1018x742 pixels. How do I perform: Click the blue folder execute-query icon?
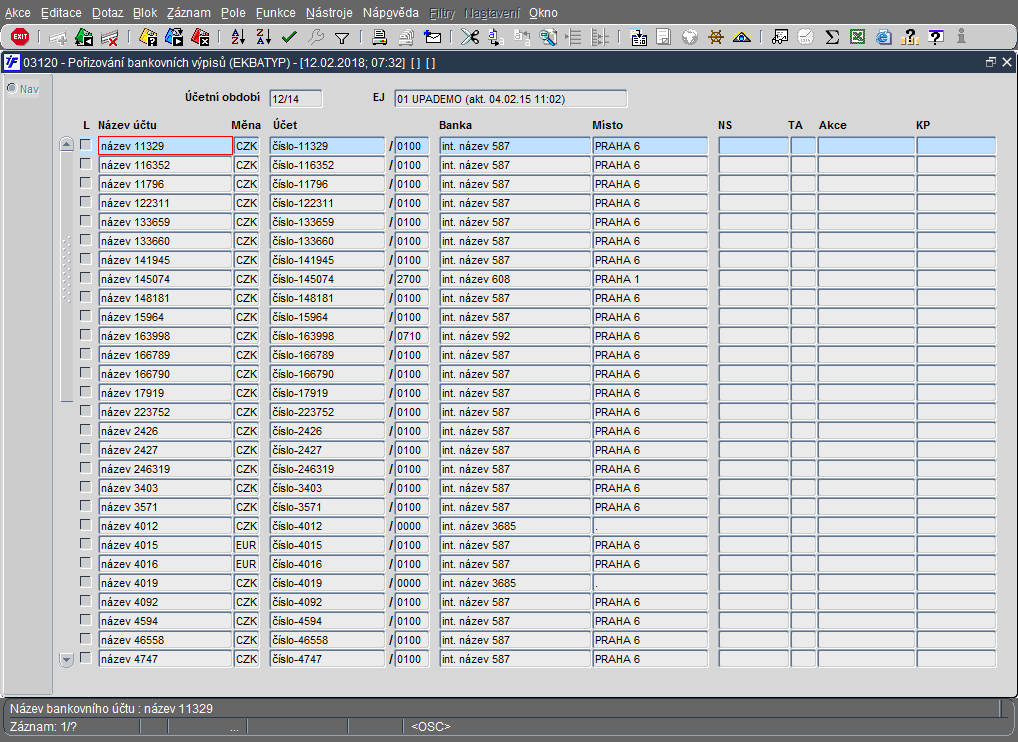click(174, 37)
